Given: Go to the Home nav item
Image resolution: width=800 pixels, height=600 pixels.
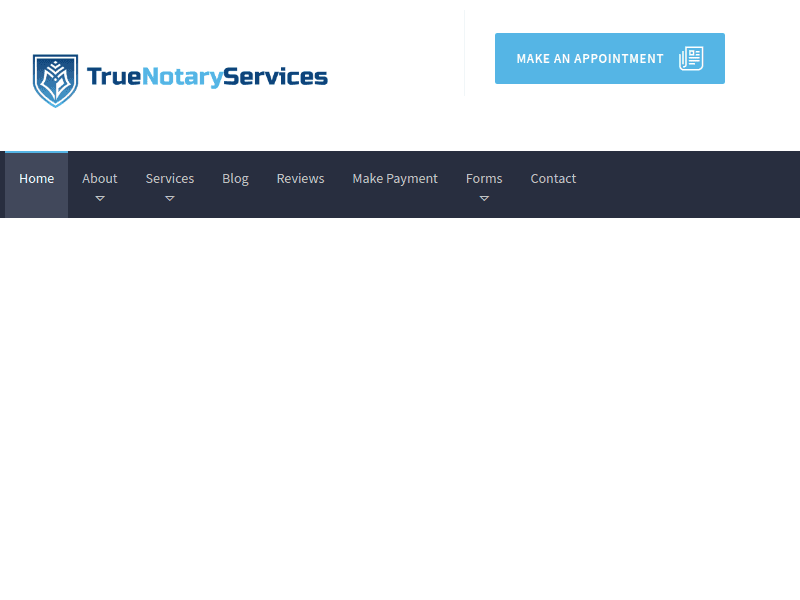Looking at the screenshot, I should pos(37,179).
